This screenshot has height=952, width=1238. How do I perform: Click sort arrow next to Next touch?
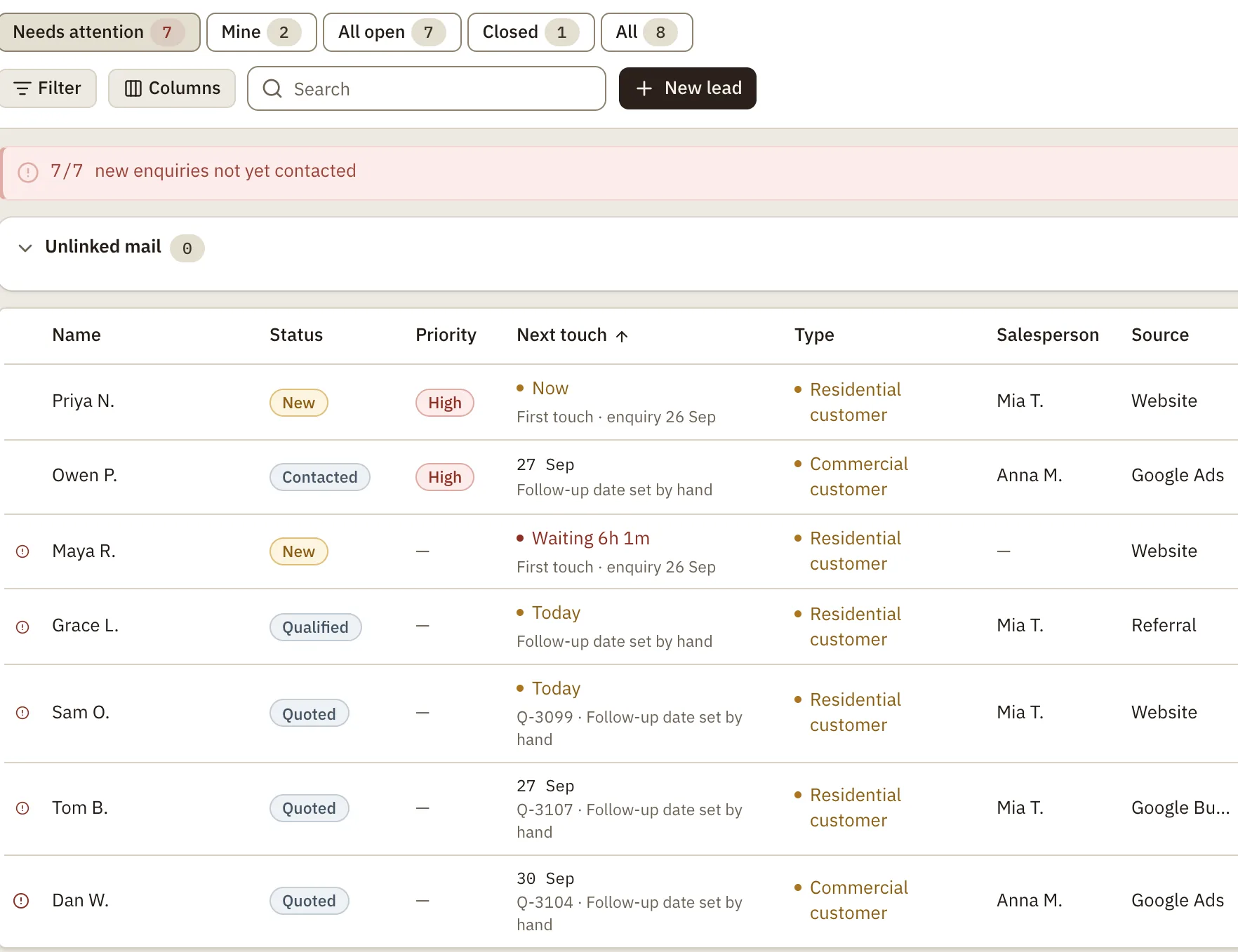(622, 336)
